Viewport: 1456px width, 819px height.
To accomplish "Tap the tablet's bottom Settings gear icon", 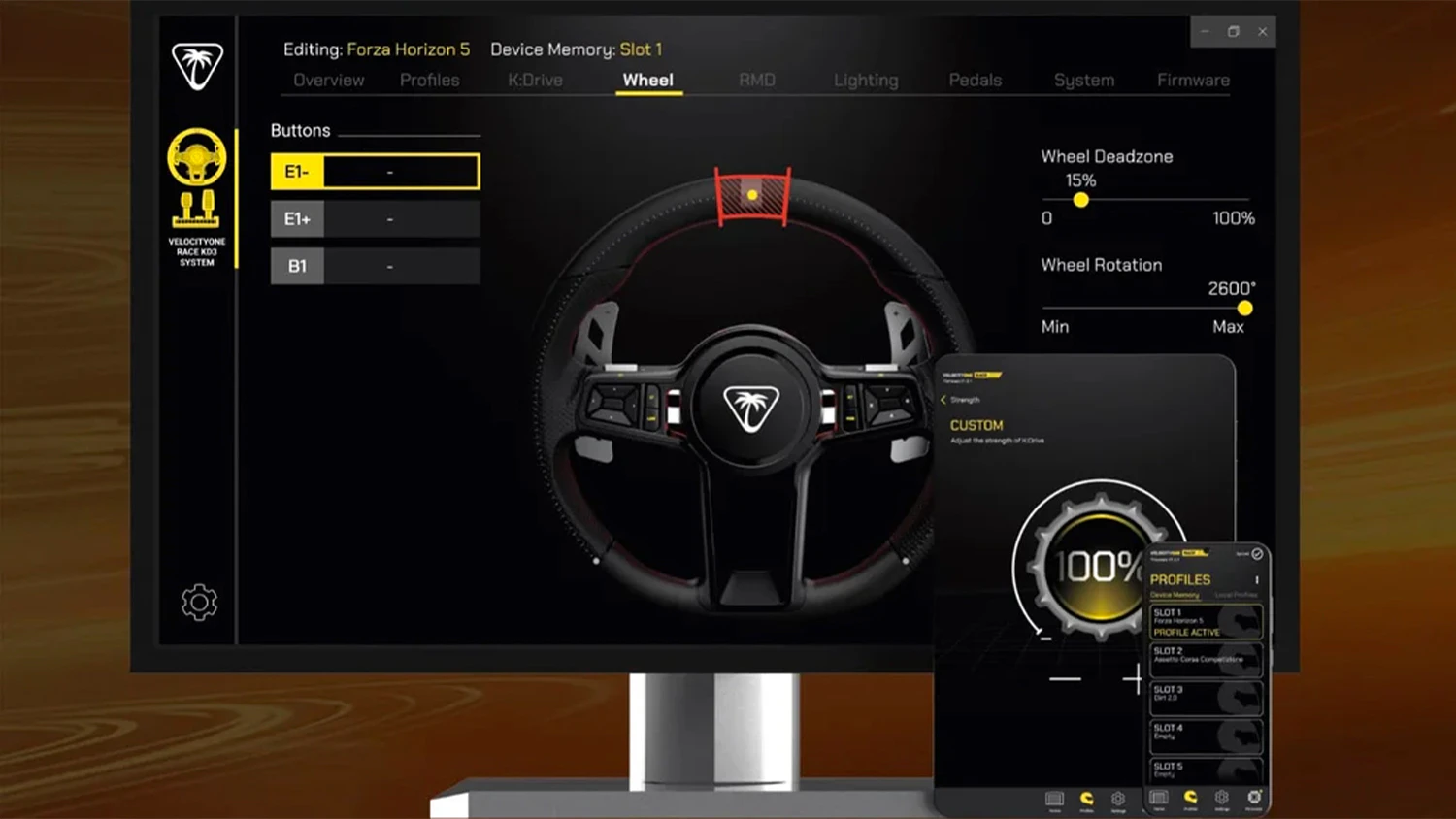I will pyautogui.click(x=1118, y=799).
